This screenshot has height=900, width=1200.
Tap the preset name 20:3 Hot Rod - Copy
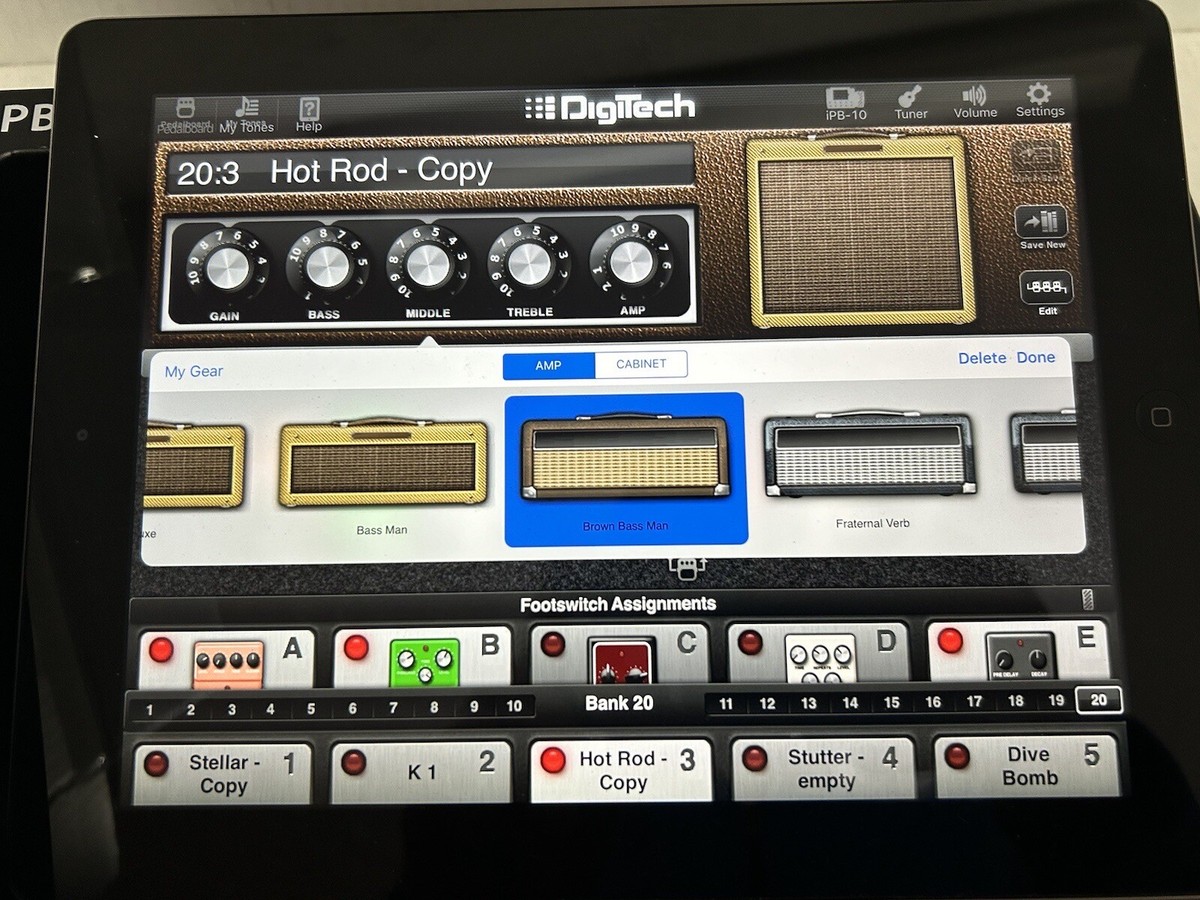click(430, 171)
